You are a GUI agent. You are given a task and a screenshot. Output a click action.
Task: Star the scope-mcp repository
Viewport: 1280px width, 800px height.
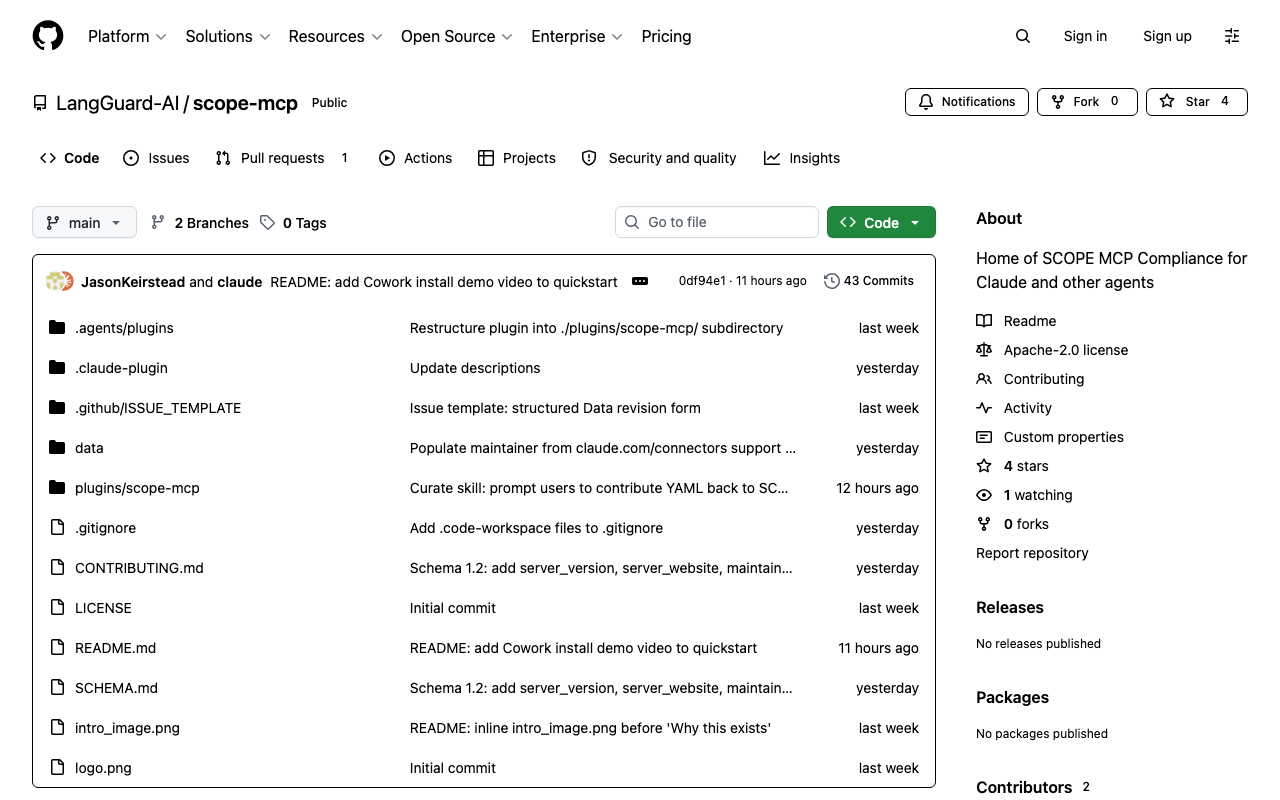point(1197,102)
